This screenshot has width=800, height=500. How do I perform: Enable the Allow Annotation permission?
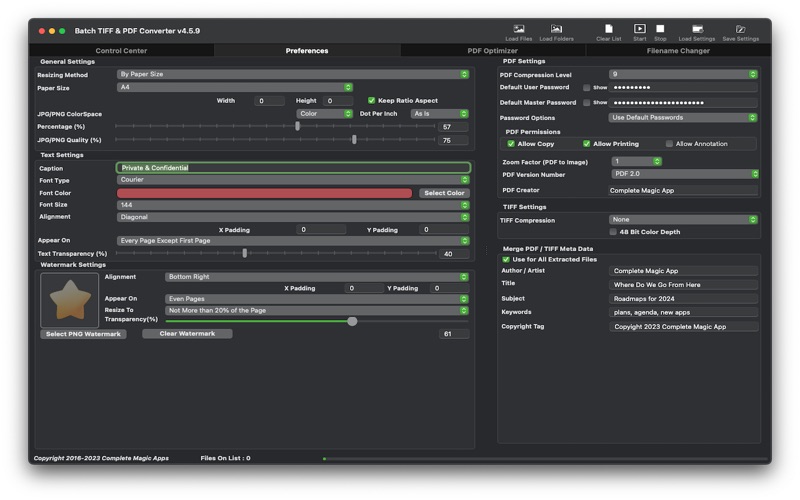tap(669, 144)
